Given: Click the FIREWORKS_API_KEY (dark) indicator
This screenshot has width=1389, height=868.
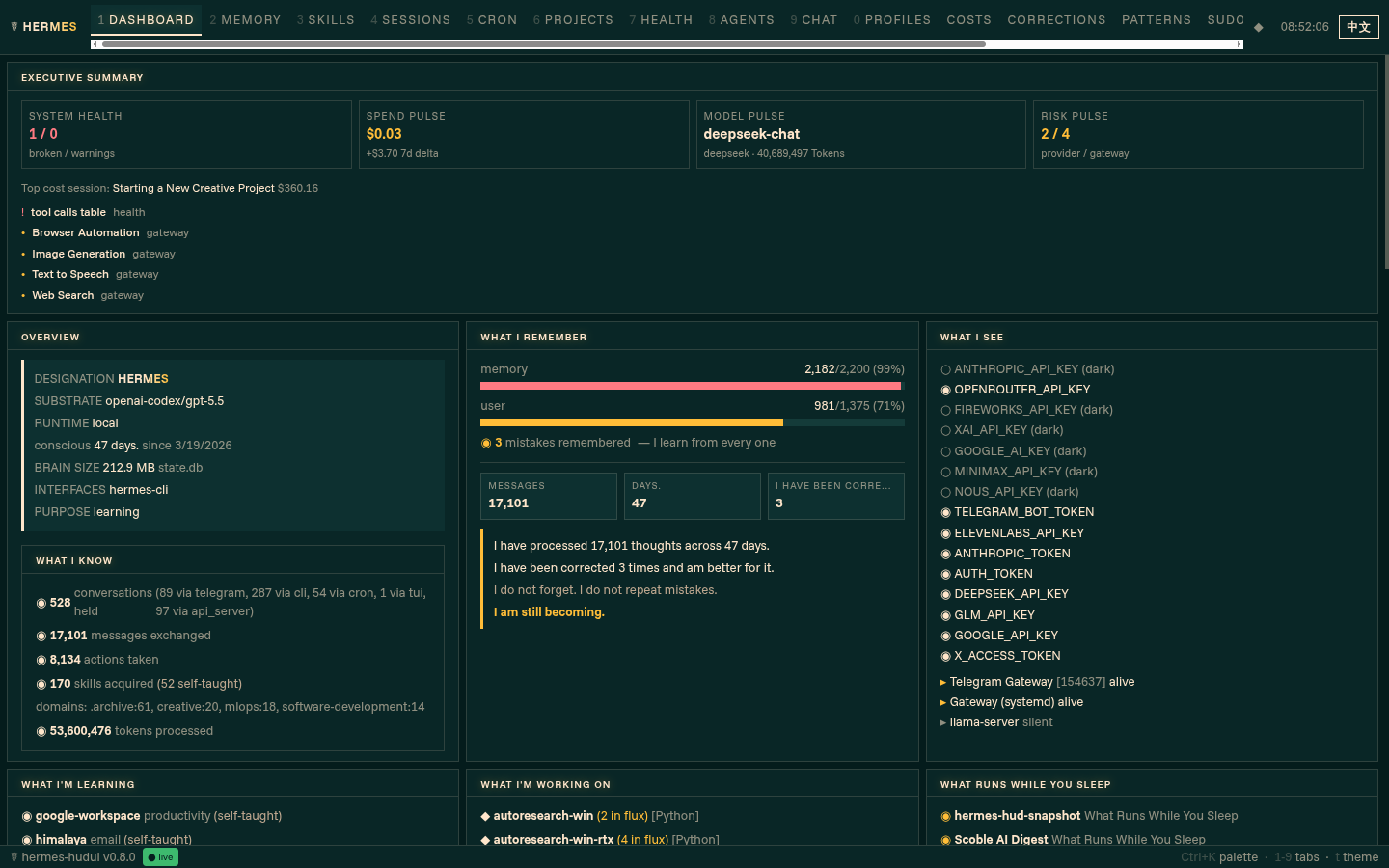Looking at the screenshot, I should pos(946,410).
